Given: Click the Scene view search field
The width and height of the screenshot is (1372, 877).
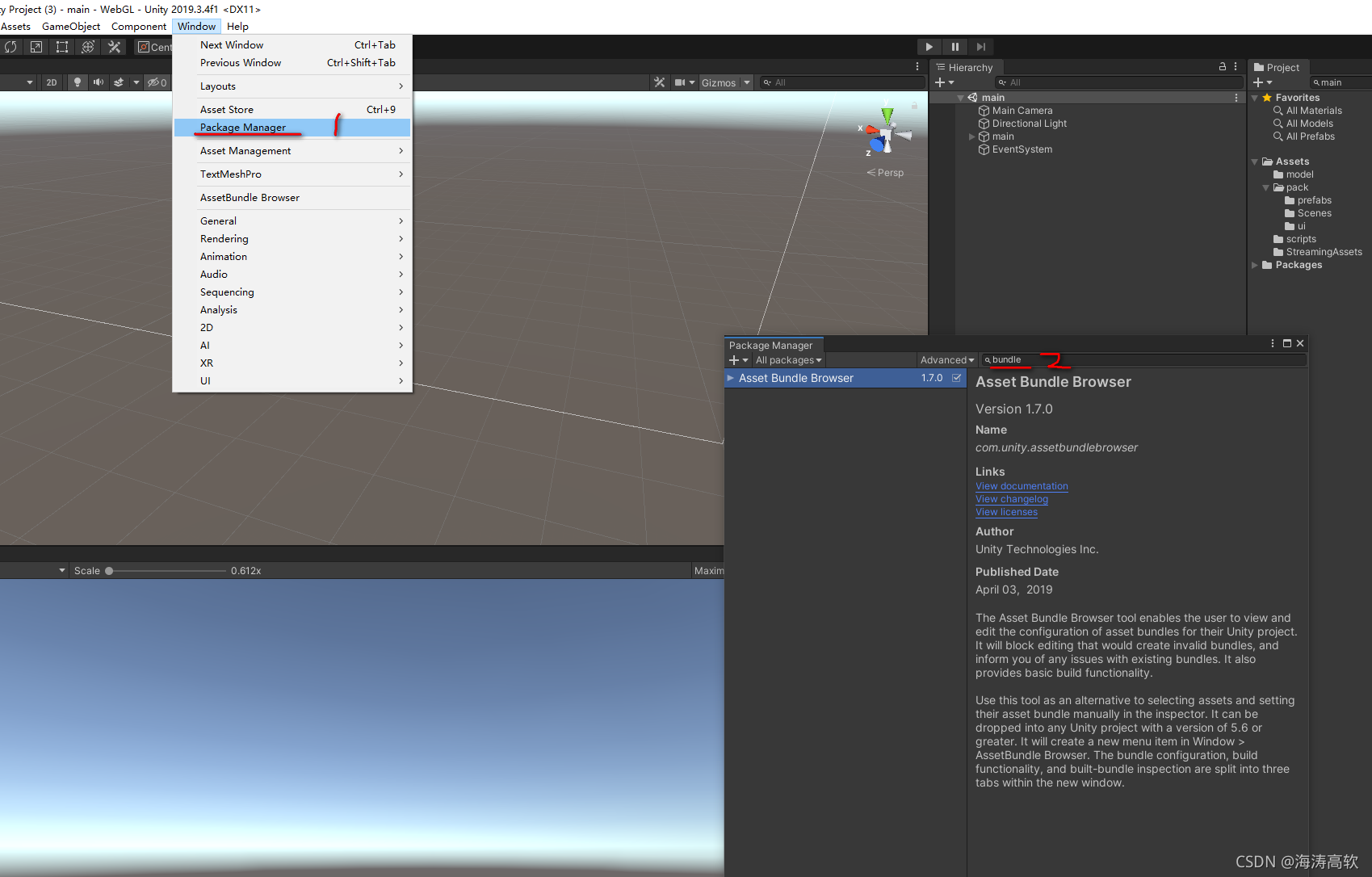Looking at the screenshot, I should point(842,82).
